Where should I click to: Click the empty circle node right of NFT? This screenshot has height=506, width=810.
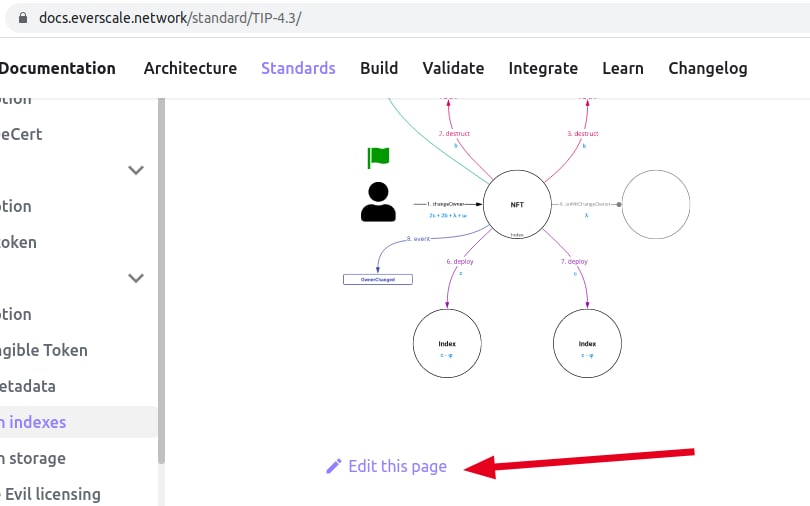pos(656,204)
